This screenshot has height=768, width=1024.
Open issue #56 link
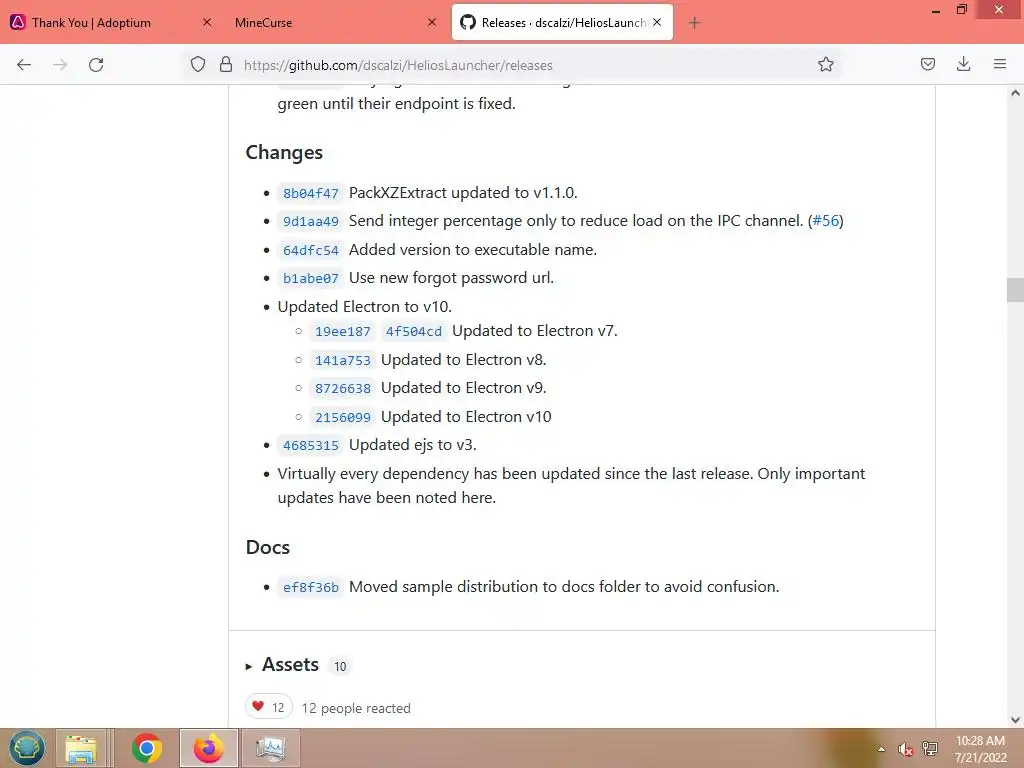coord(825,221)
